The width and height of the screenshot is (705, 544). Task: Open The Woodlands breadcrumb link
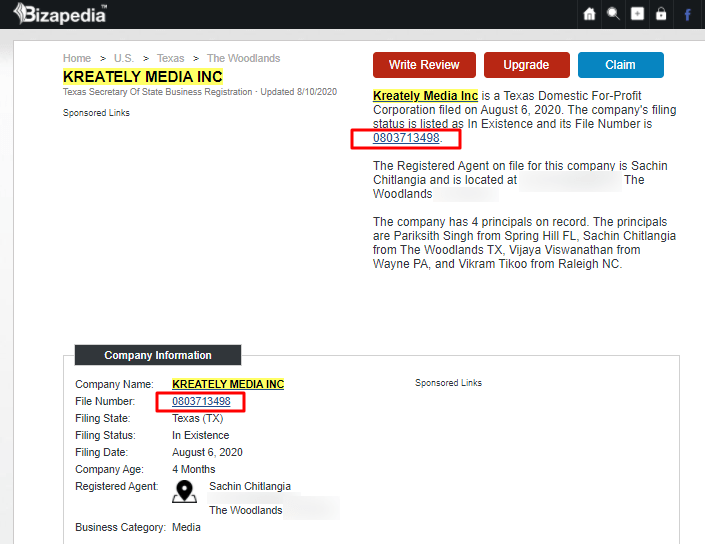[243, 58]
